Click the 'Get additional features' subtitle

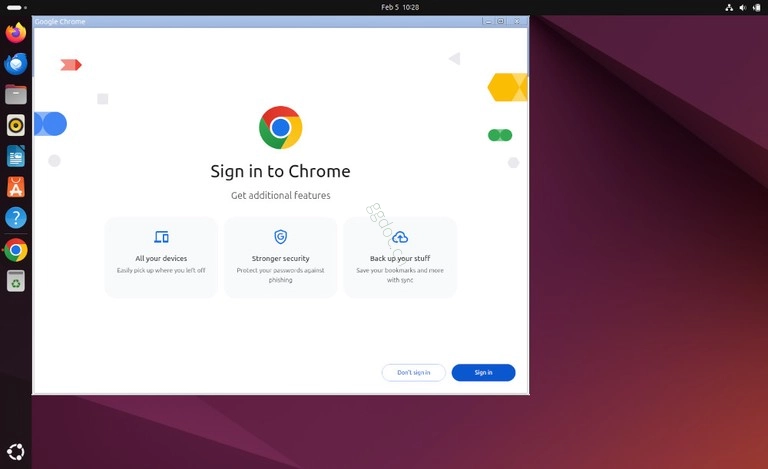tap(281, 195)
